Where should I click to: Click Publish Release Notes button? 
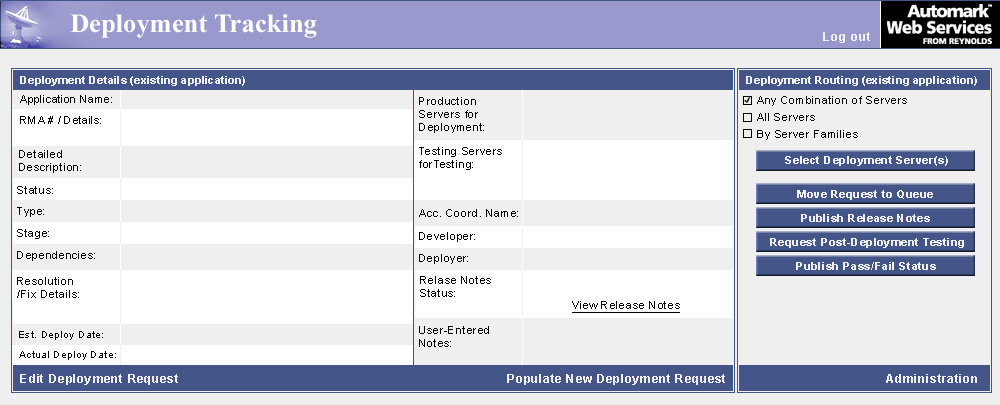865,218
